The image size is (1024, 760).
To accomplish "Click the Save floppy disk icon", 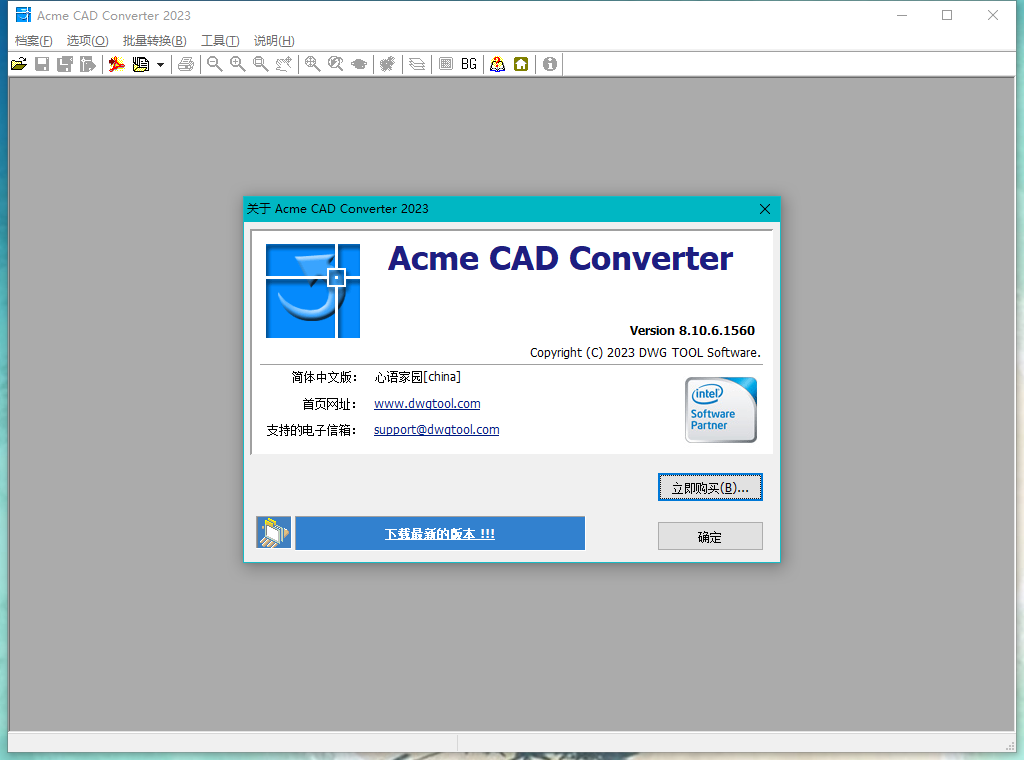I will (42, 64).
